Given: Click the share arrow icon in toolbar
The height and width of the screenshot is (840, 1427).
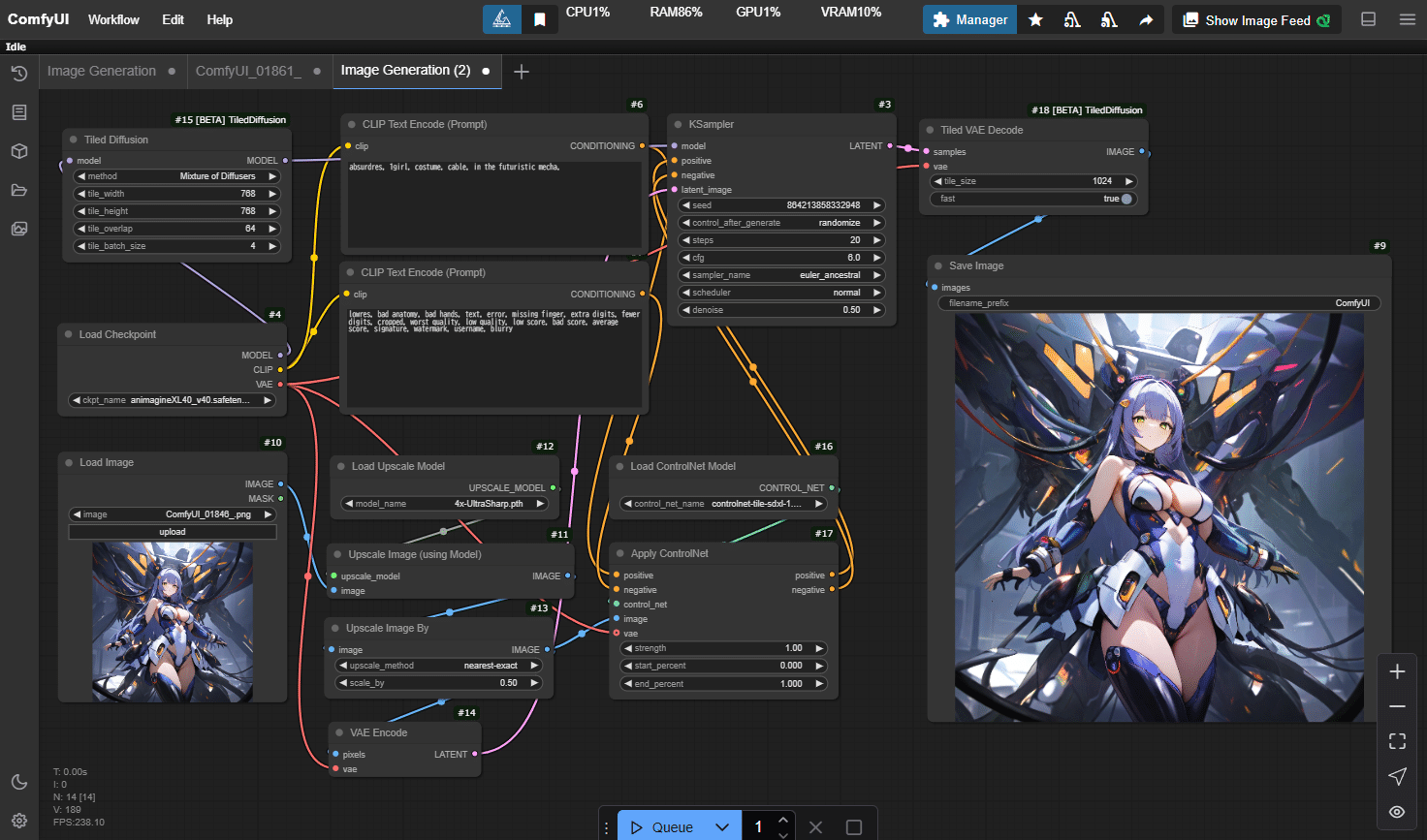Looking at the screenshot, I should coord(1146,19).
